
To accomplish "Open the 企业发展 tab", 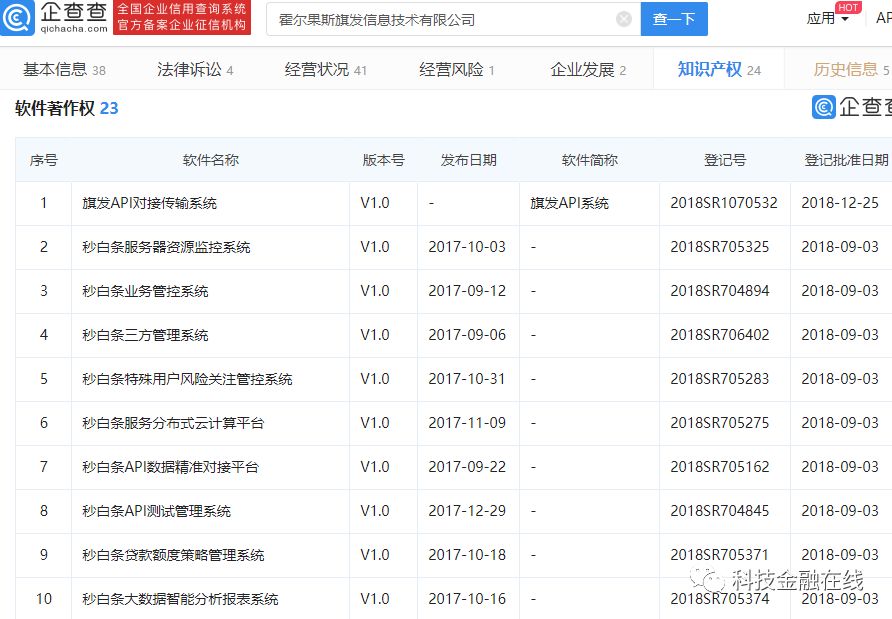I will [x=580, y=69].
